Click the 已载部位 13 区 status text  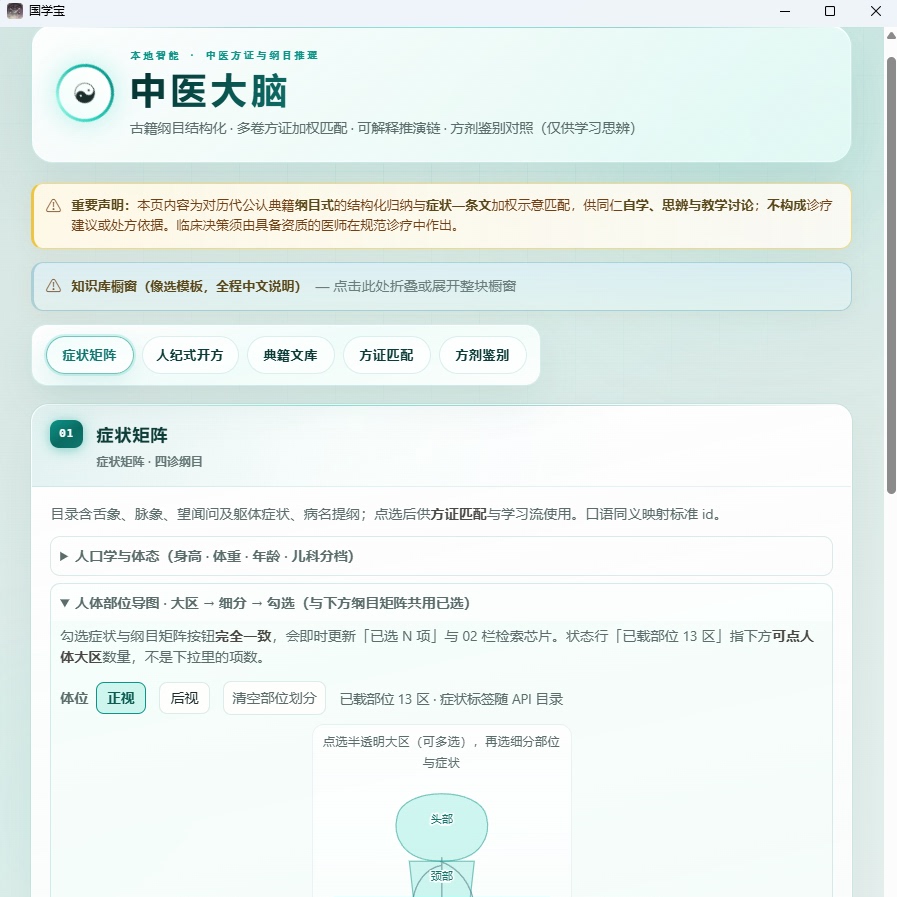[451, 699]
